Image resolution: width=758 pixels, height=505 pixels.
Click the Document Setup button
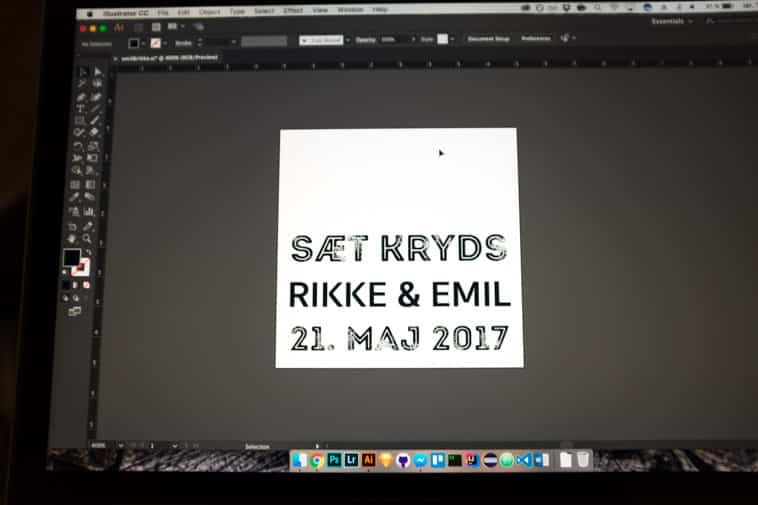(488, 39)
